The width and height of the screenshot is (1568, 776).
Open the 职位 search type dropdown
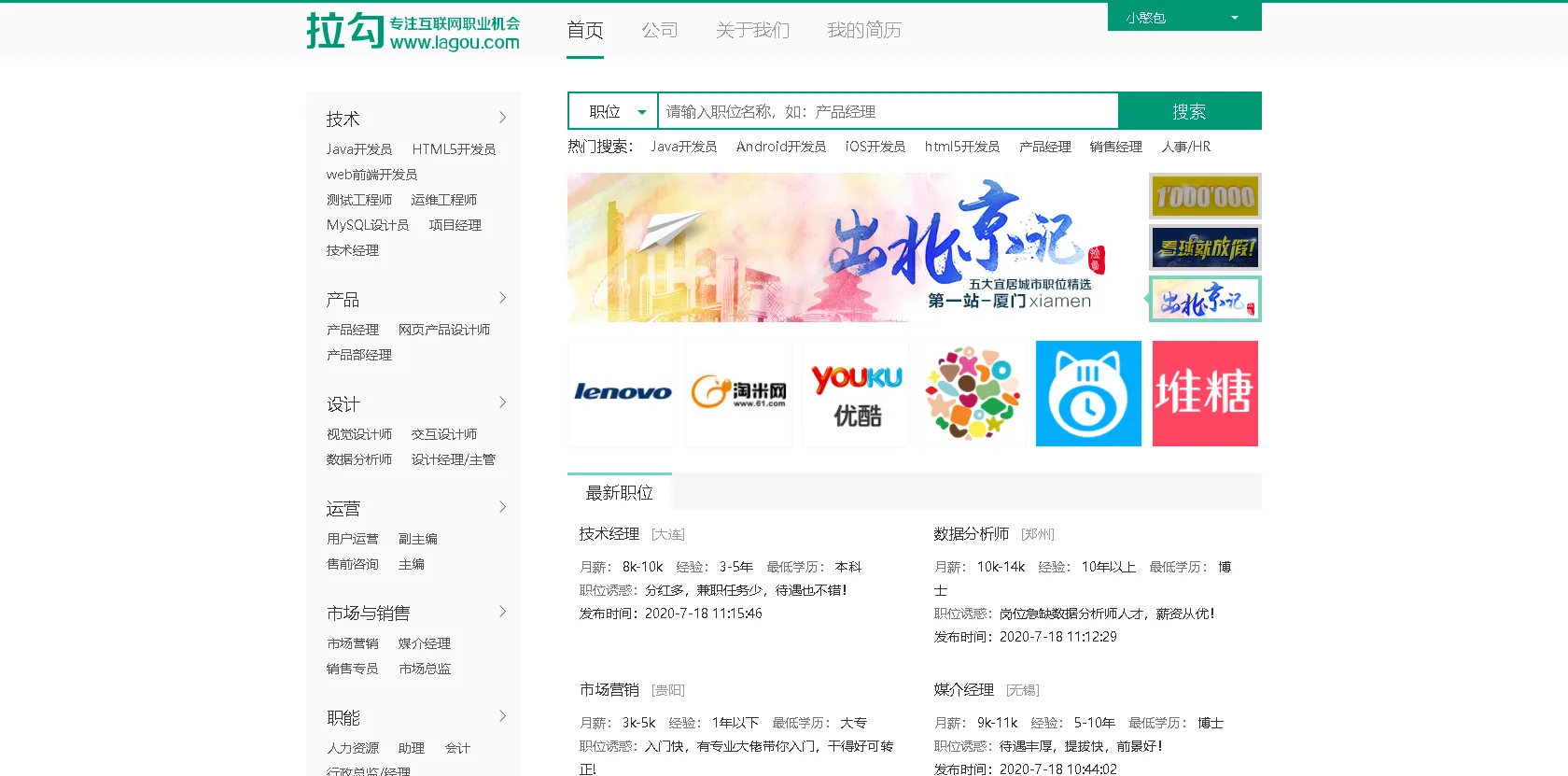point(613,111)
